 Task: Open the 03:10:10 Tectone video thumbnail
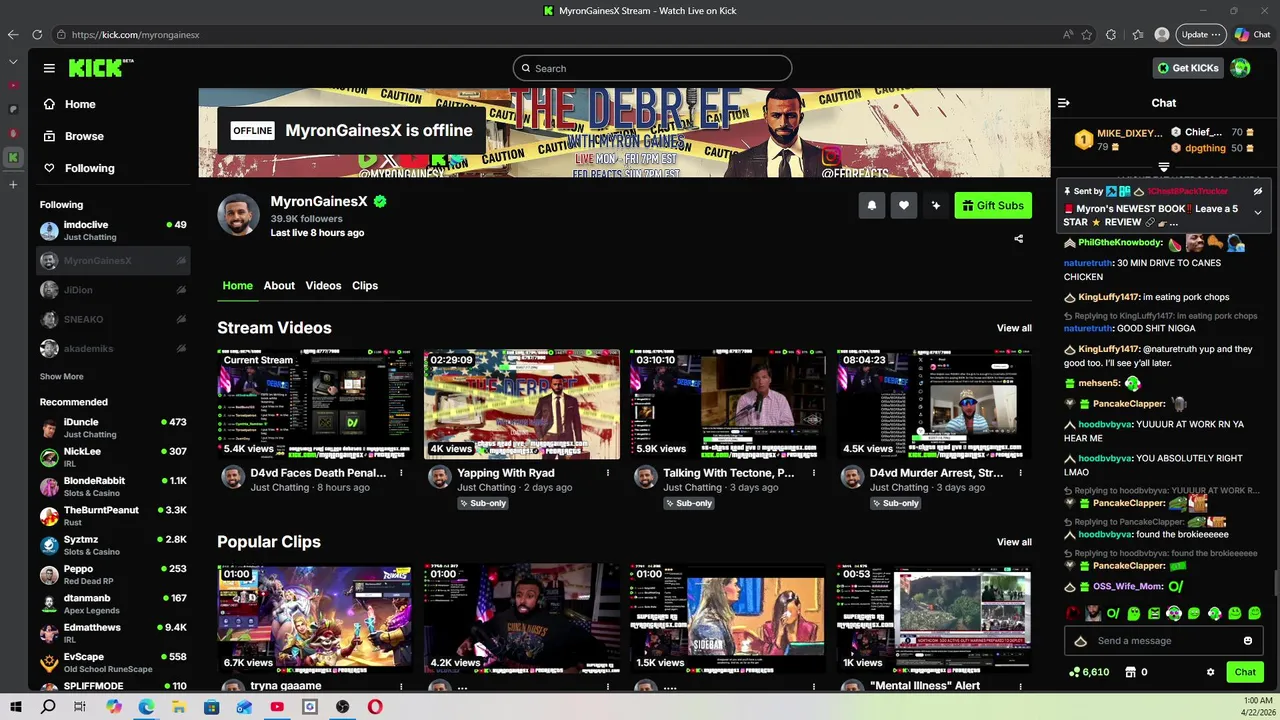click(728, 404)
